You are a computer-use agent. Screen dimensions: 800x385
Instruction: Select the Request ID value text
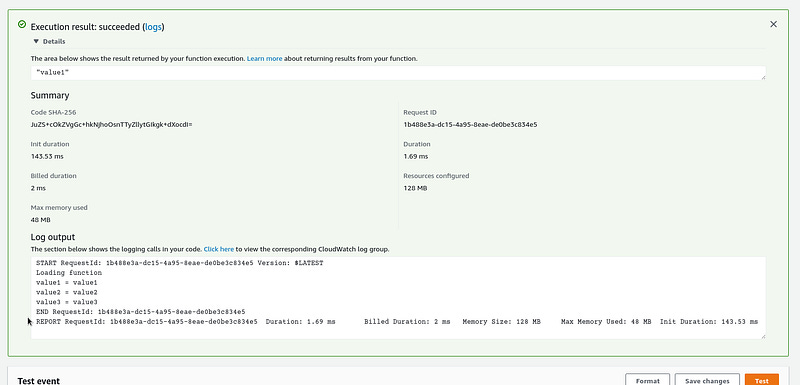point(470,124)
